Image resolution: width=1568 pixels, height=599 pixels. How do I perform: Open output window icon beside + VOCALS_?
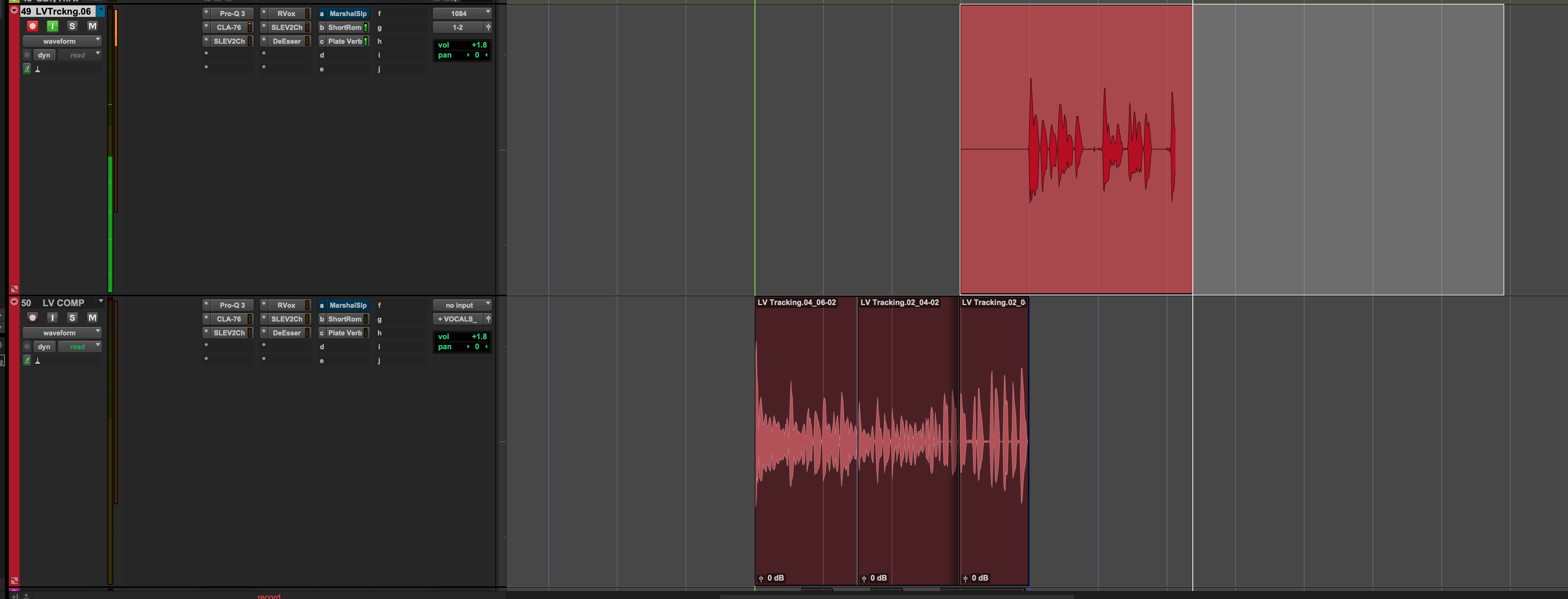pos(488,318)
